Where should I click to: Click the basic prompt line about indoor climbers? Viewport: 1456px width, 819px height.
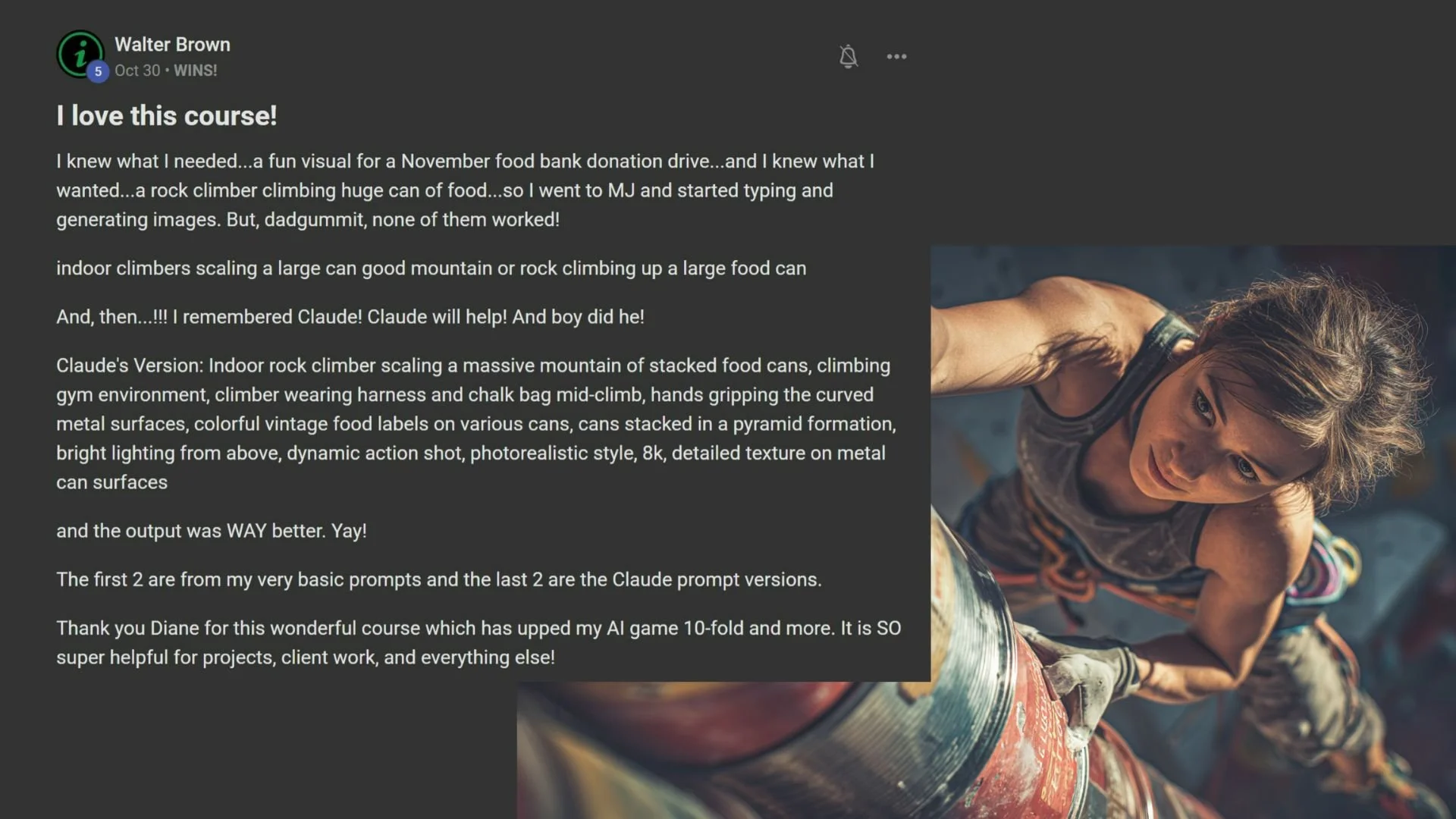[431, 268]
